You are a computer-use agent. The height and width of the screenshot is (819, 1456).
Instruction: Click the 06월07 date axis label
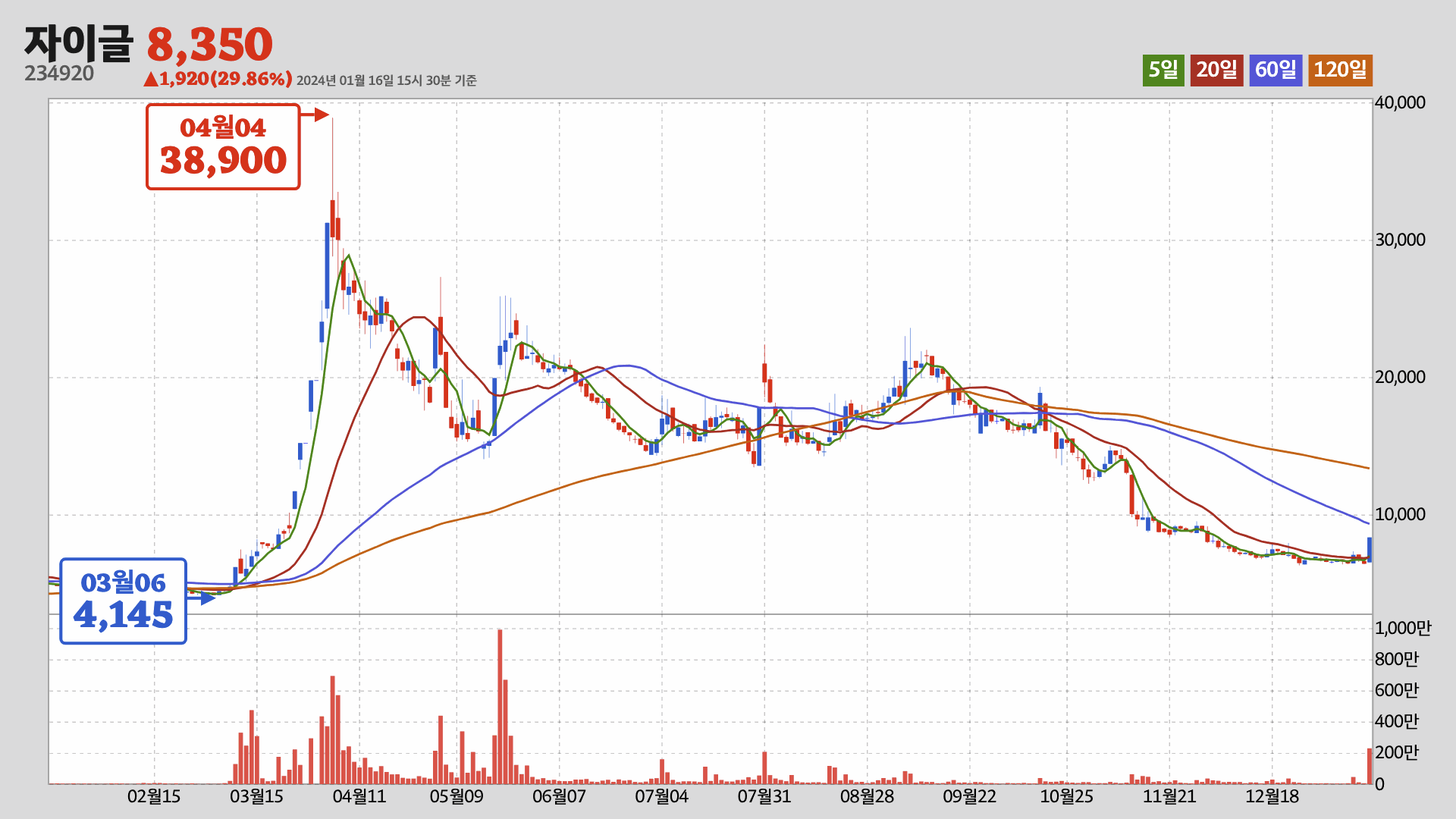point(560,797)
